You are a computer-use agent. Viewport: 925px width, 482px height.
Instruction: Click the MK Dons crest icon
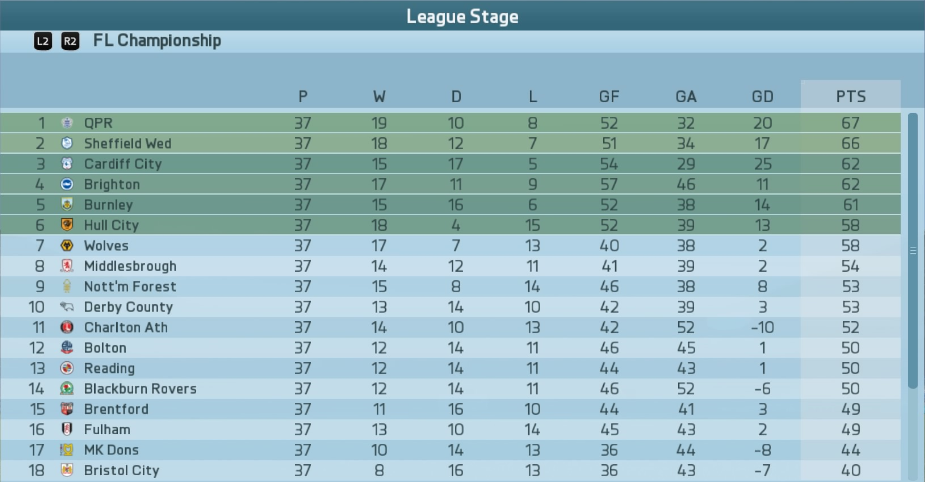[x=67, y=450]
